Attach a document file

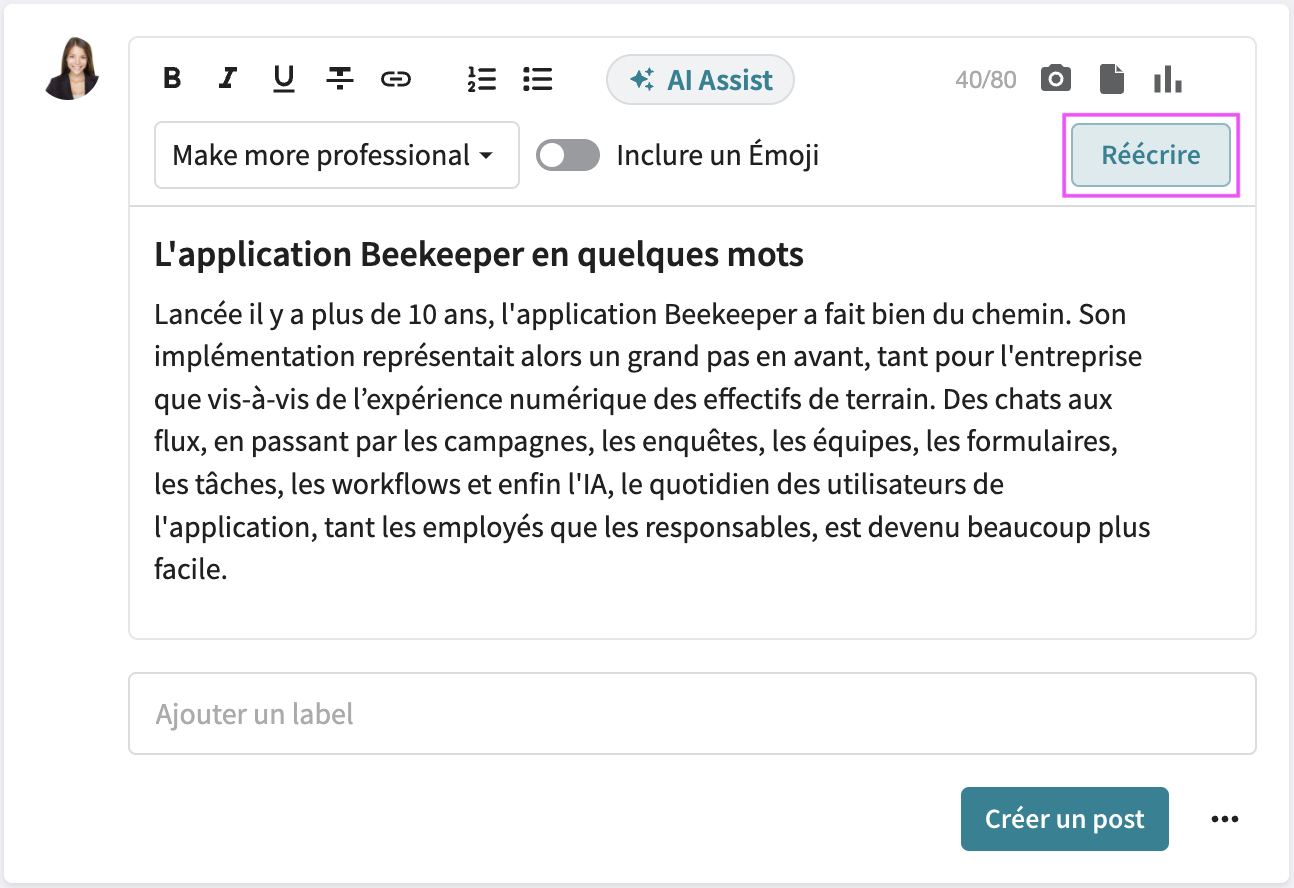pos(1112,78)
